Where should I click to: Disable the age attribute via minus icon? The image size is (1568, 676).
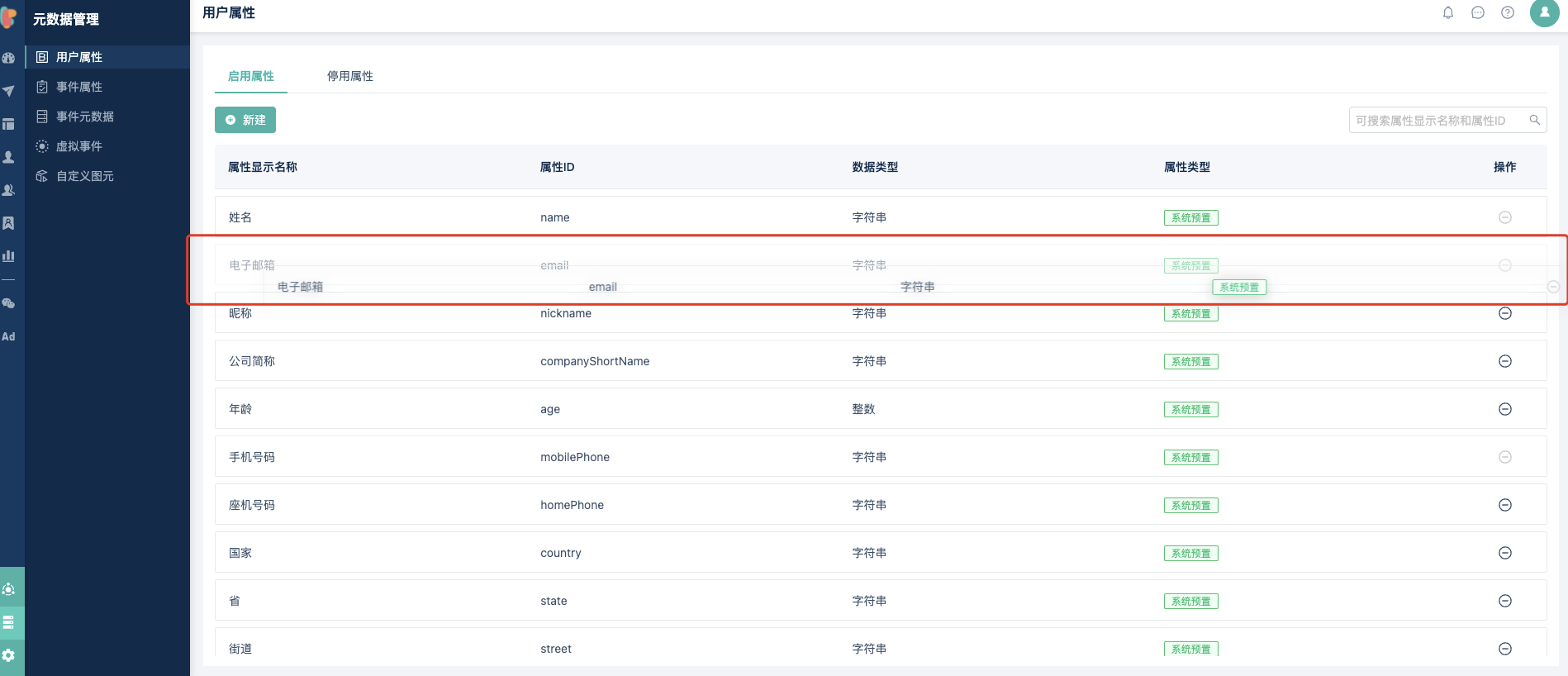(x=1505, y=409)
